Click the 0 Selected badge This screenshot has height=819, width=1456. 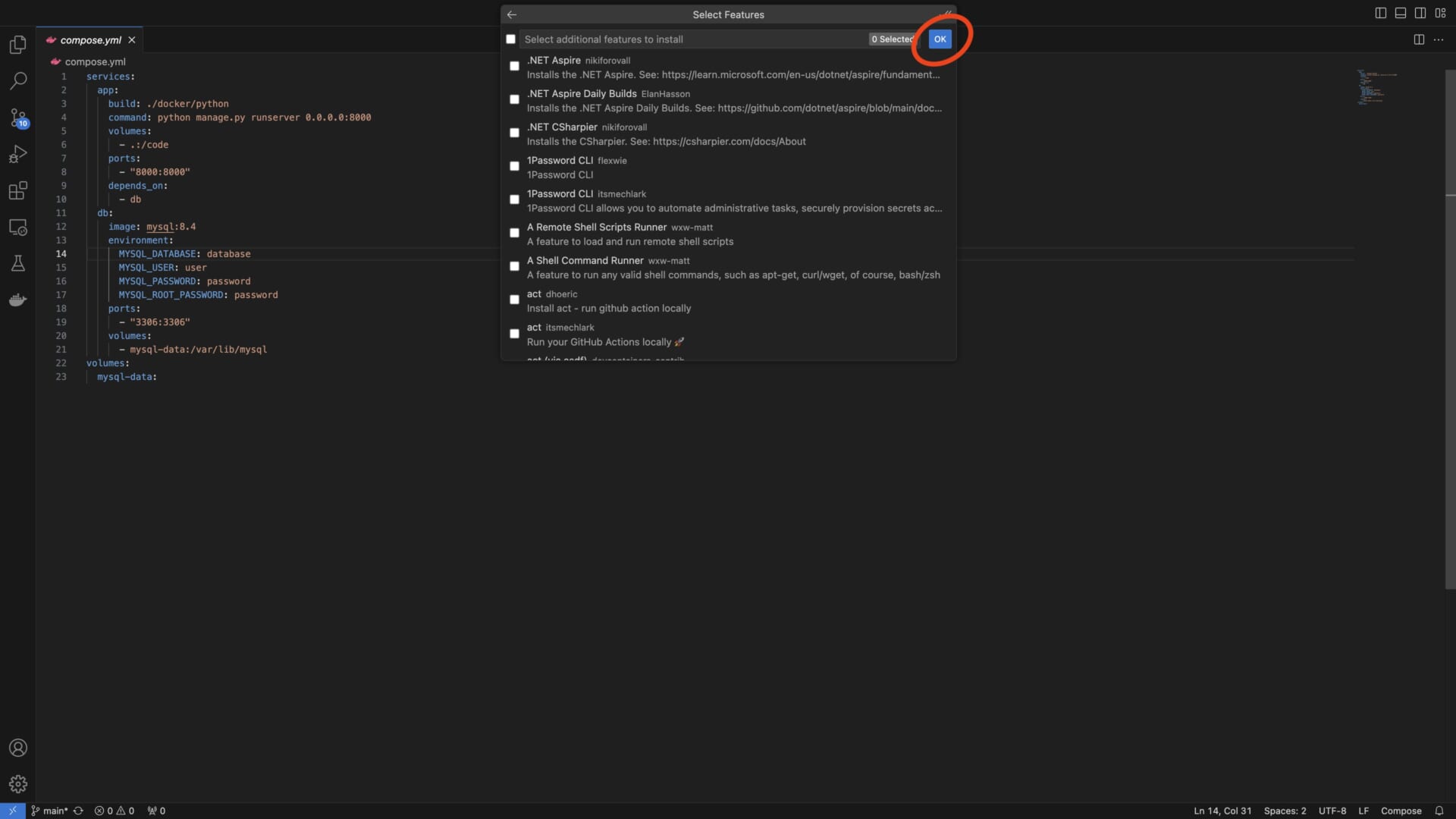(892, 39)
